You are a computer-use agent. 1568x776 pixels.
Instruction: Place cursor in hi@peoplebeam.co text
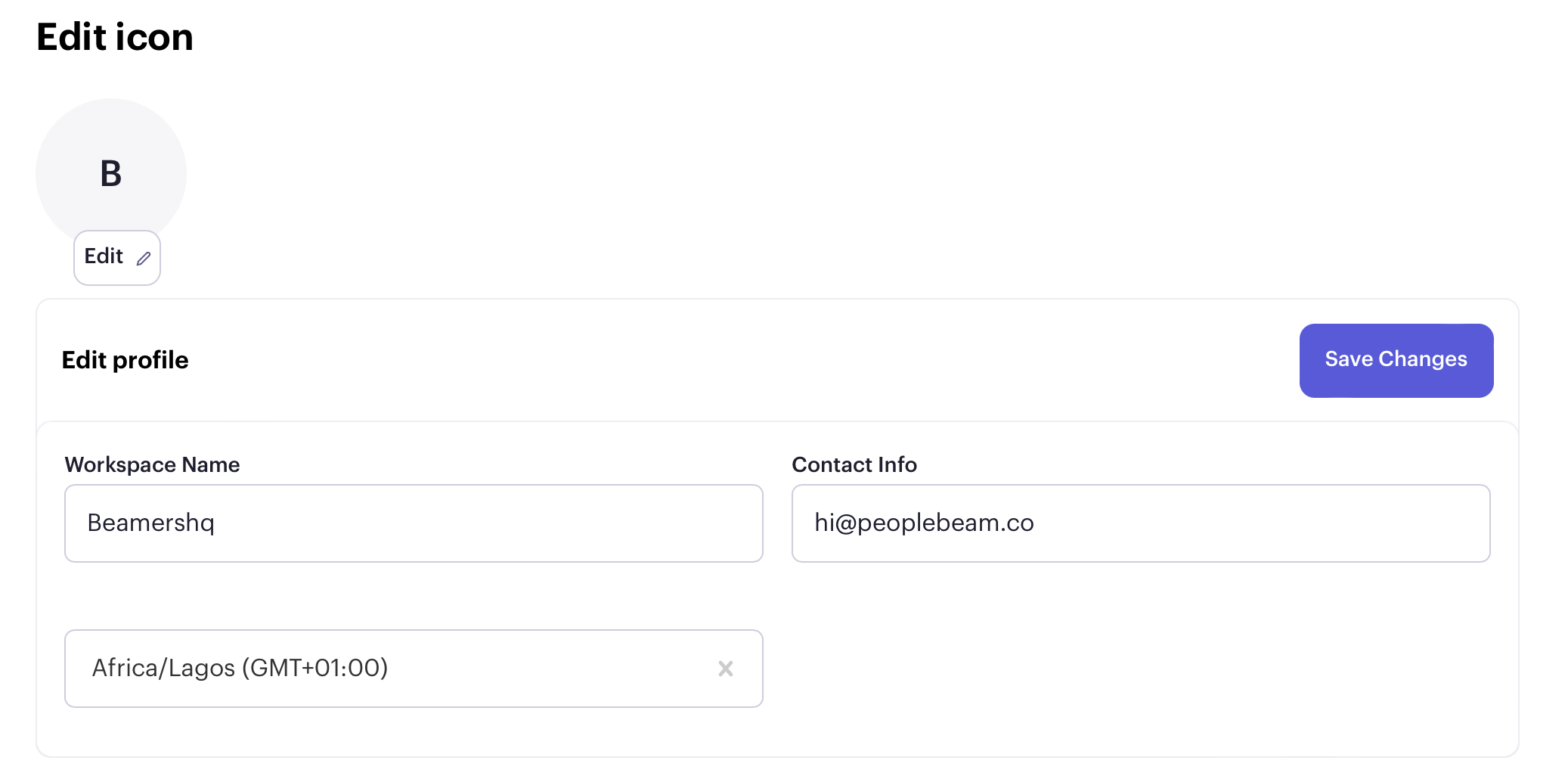[x=924, y=523]
